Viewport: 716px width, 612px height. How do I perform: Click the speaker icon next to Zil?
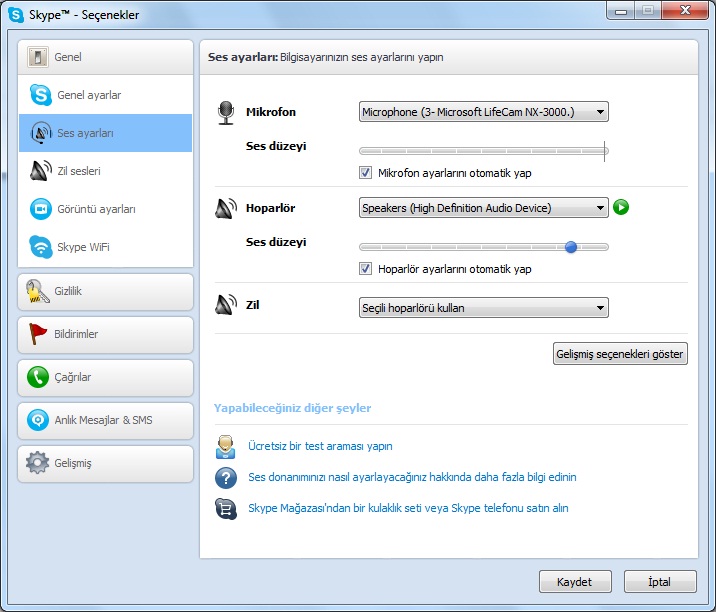[226, 305]
